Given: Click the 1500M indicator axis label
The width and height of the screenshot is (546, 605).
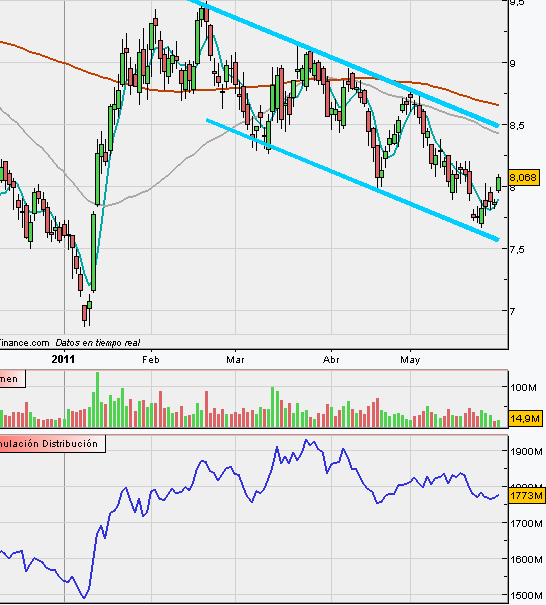Looking at the screenshot, I should coord(526,596).
